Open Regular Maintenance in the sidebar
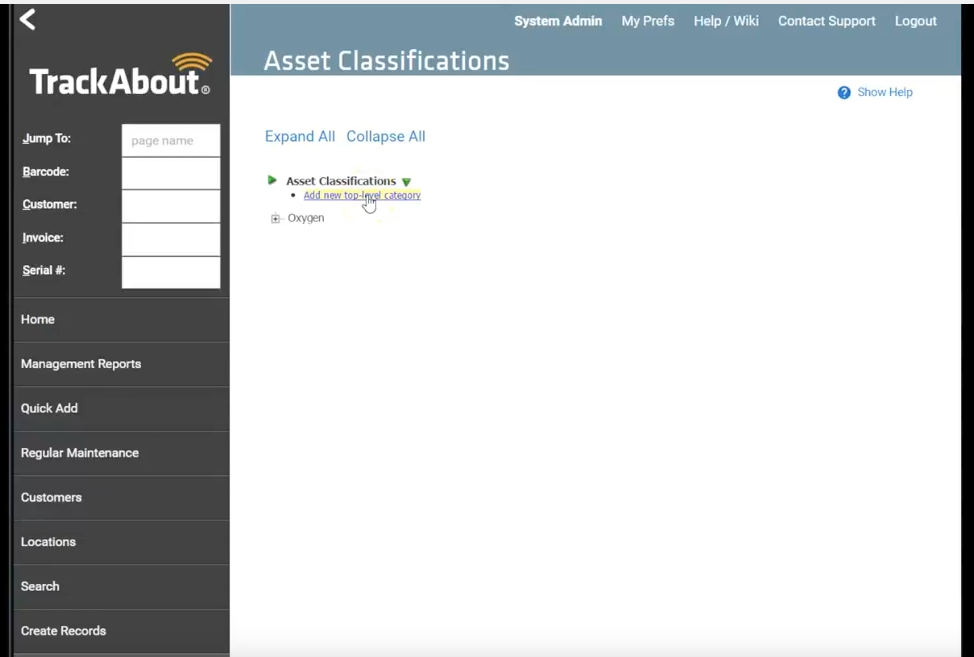The height and width of the screenshot is (657, 974). [122, 453]
